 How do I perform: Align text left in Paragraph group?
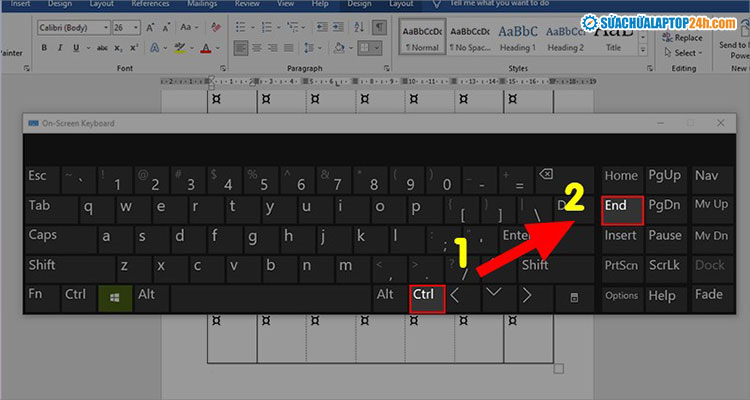(x=241, y=48)
